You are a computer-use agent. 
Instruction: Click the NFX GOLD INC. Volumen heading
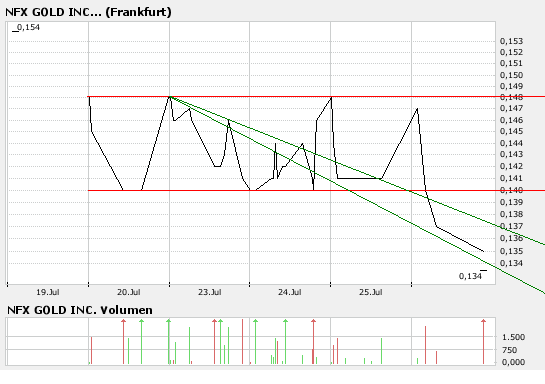click(x=80, y=310)
